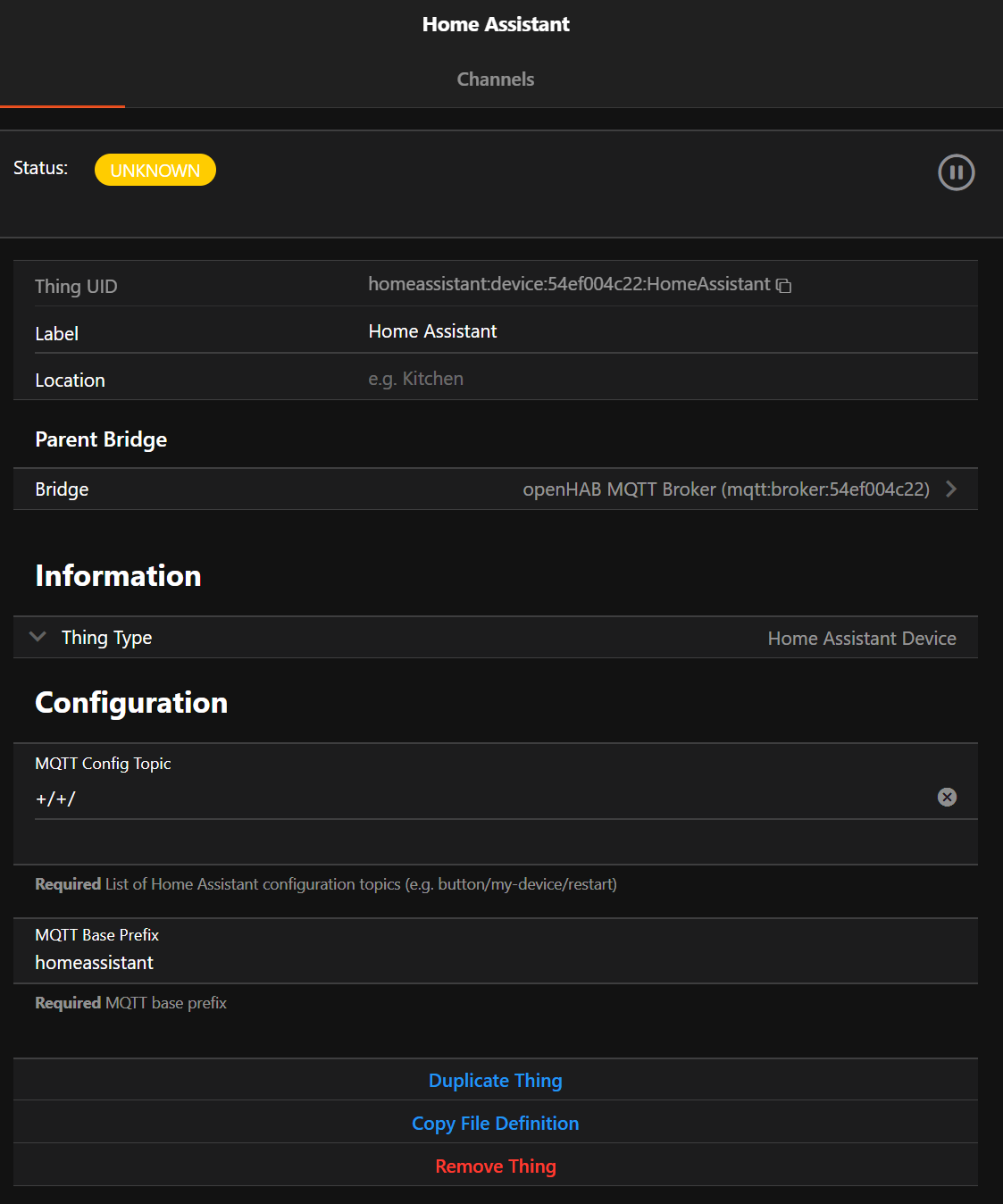Open the openHAB MQTT Broker bridge

pos(725,489)
